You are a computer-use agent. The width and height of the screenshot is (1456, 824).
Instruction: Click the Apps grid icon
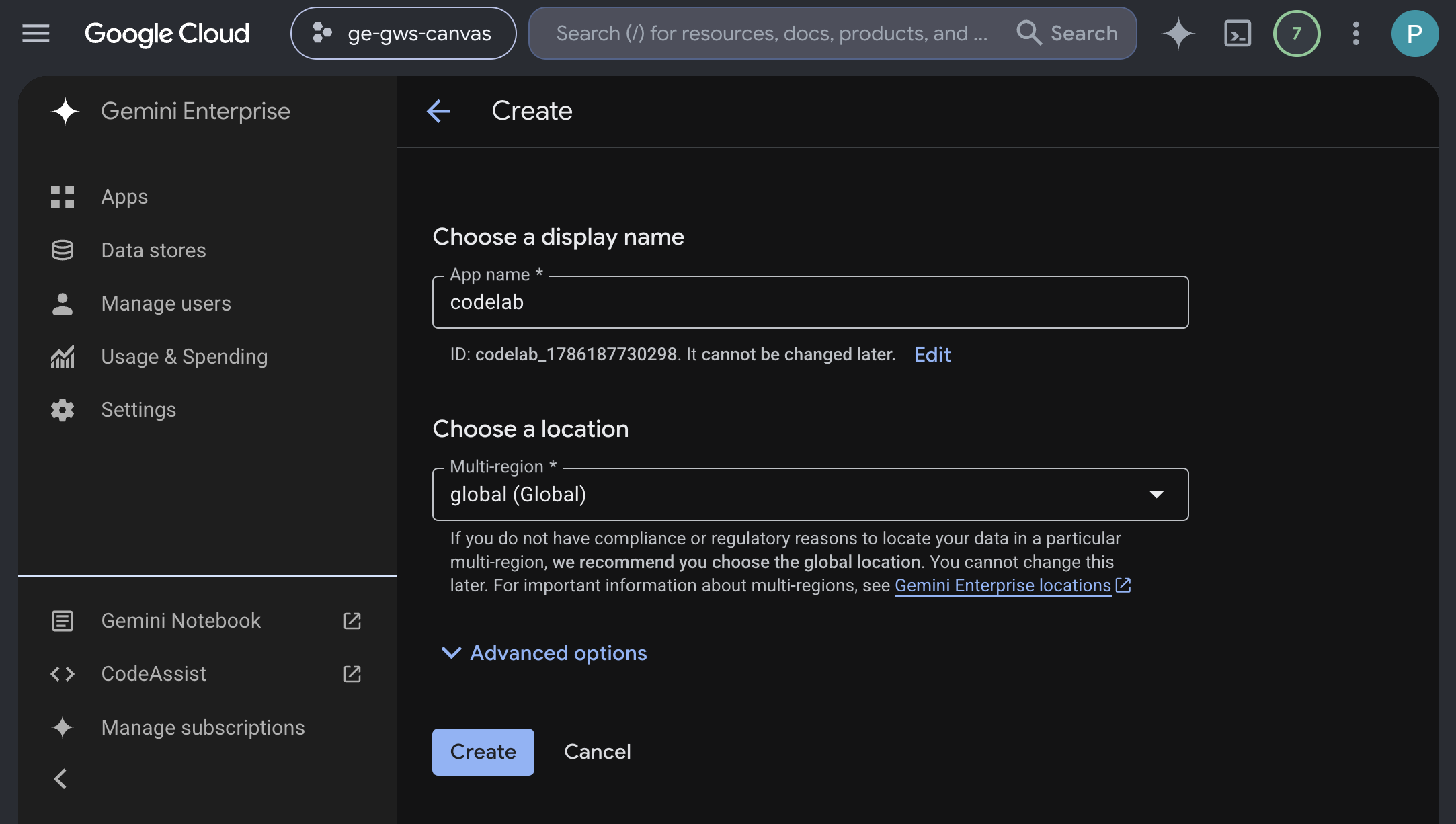coord(63,197)
